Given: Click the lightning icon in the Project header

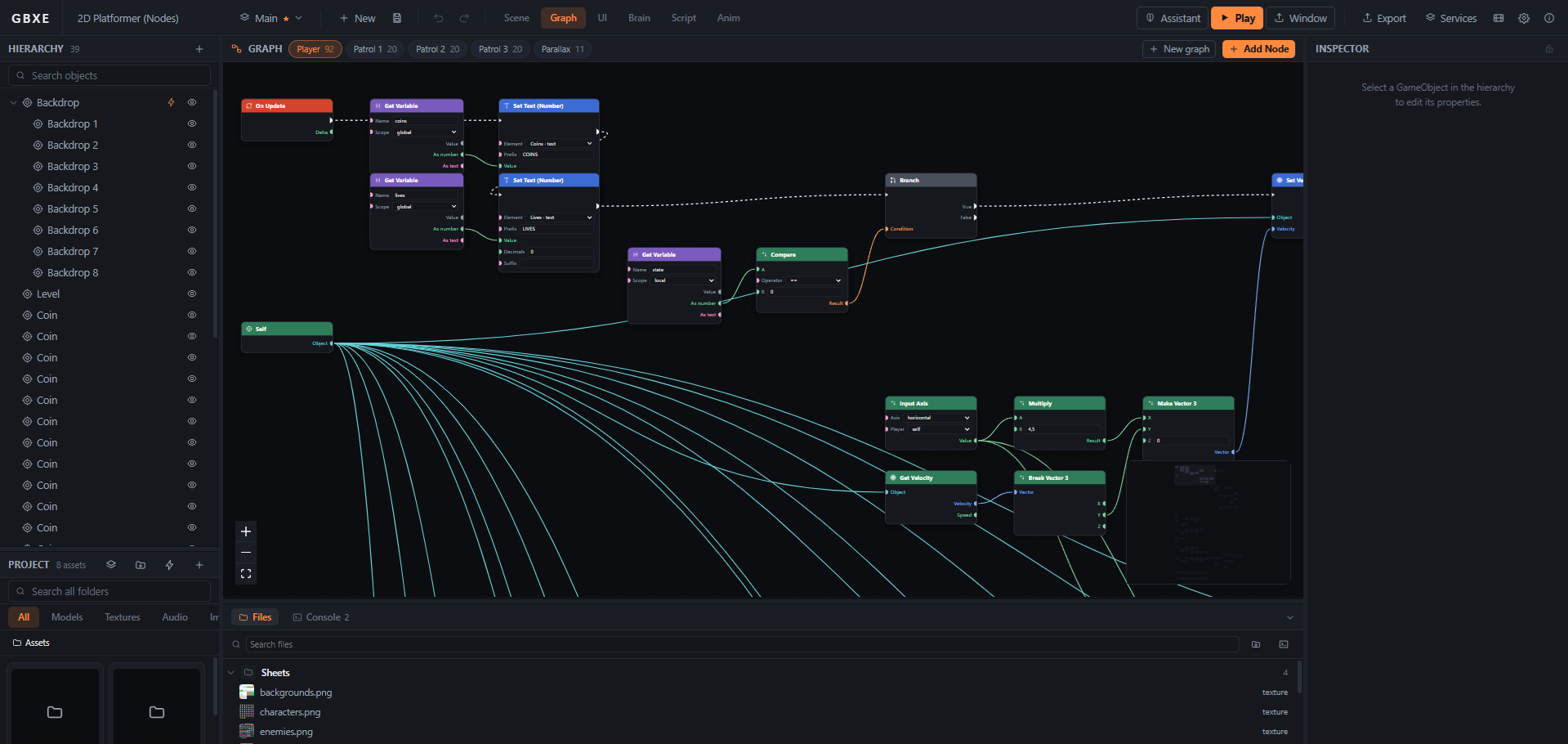Looking at the screenshot, I should pos(170,565).
